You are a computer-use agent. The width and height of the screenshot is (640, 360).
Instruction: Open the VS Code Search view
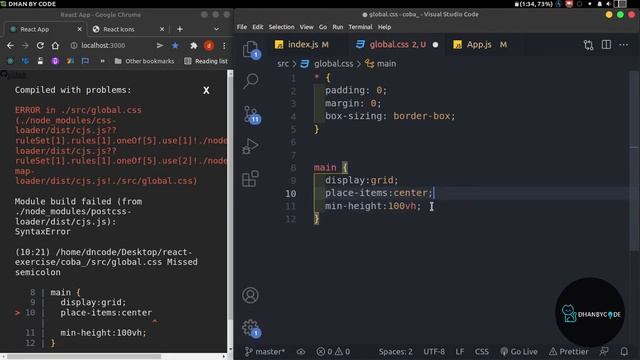pyautogui.click(x=251, y=81)
